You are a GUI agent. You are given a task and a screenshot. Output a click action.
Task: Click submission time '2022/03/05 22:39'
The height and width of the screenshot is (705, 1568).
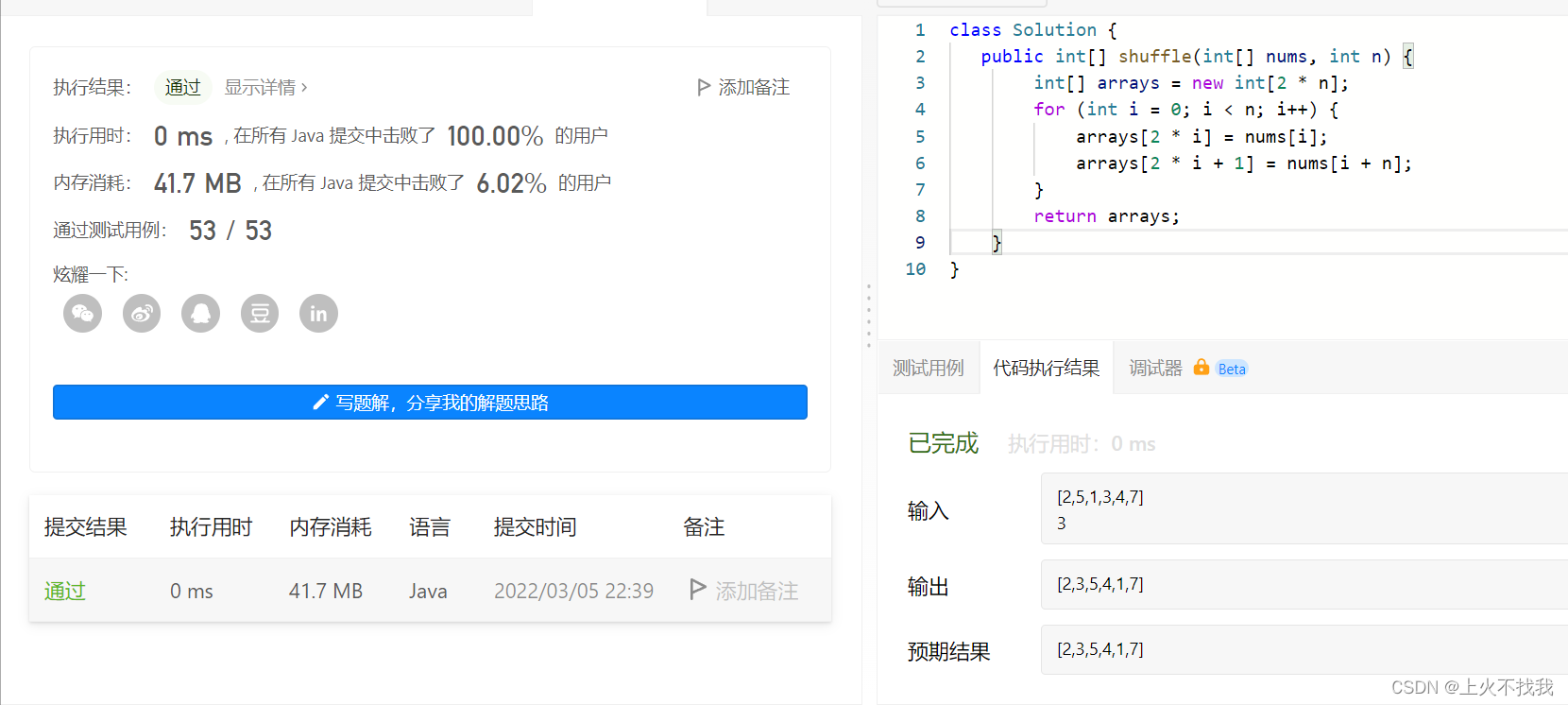[x=573, y=591]
